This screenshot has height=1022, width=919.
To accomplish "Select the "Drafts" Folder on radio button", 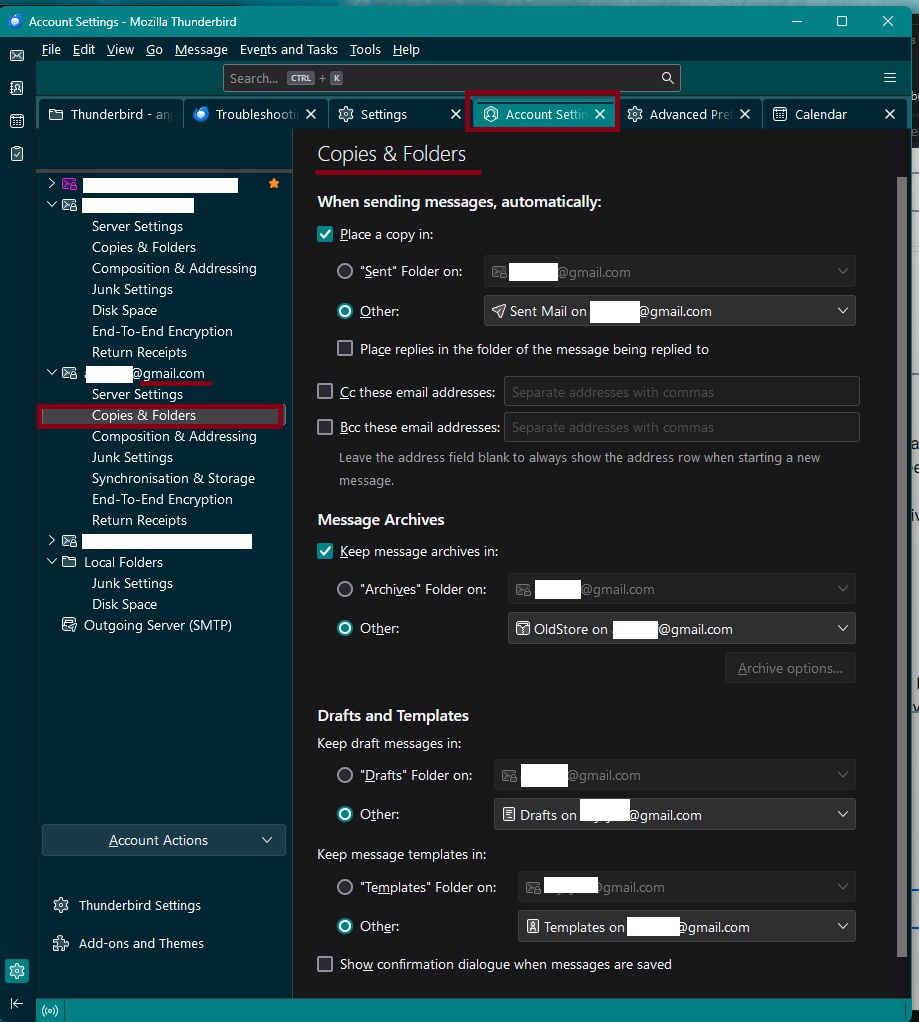I will pyautogui.click(x=345, y=775).
